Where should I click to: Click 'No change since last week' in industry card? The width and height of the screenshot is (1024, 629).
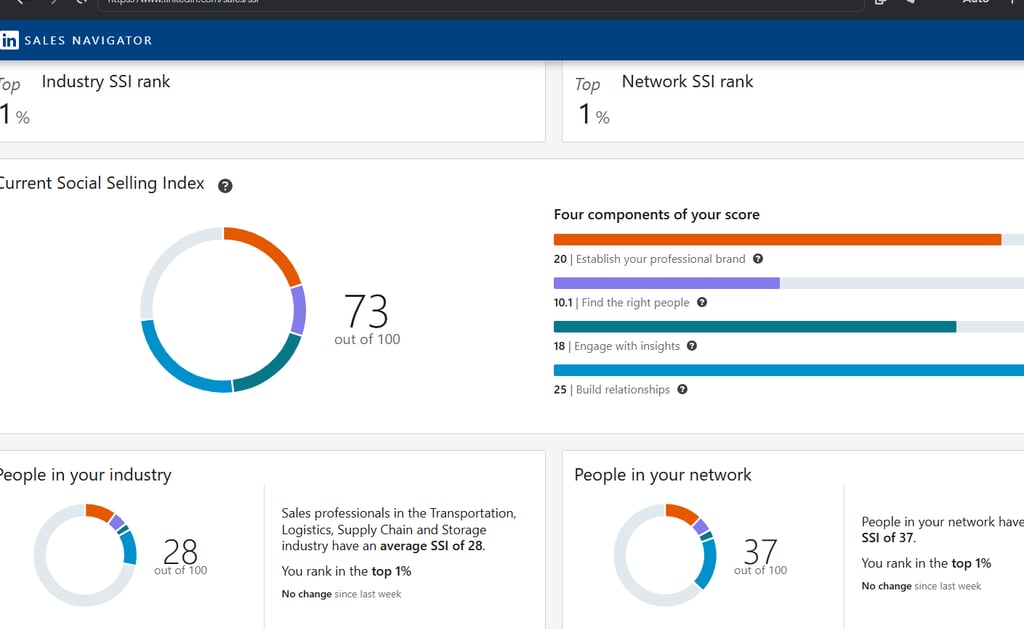click(x=341, y=594)
